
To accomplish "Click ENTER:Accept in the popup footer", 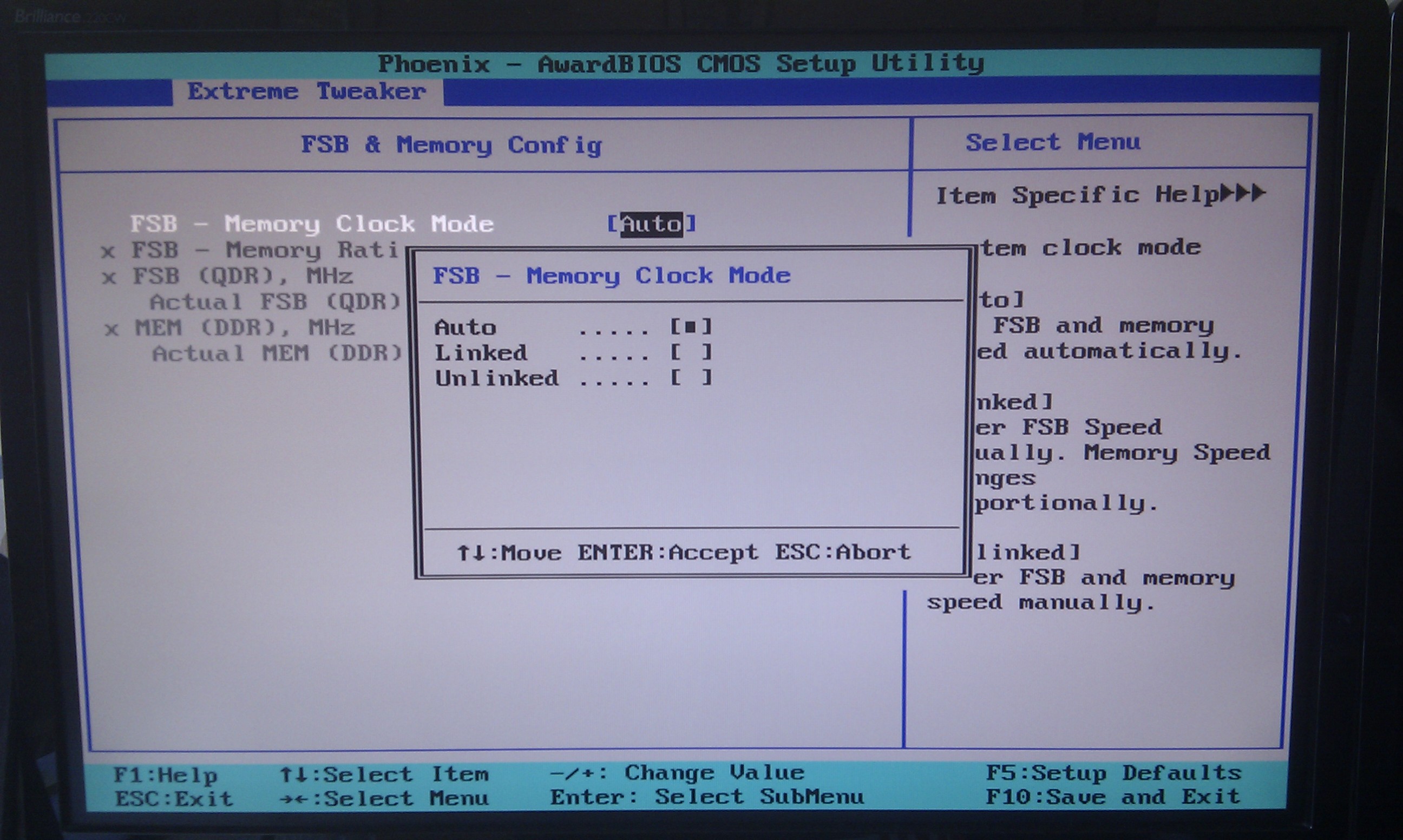I will (x=667, y=553).
